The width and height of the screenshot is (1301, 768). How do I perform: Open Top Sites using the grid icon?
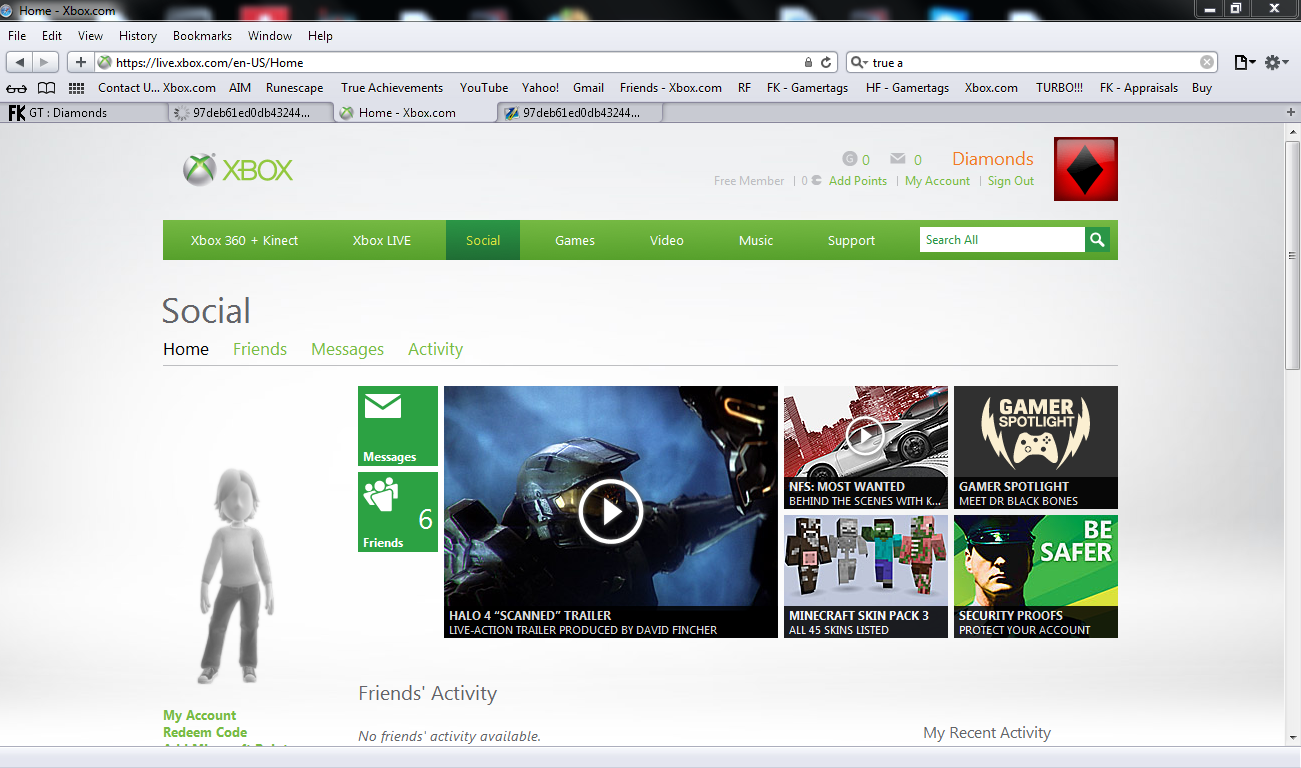[76, 88]
